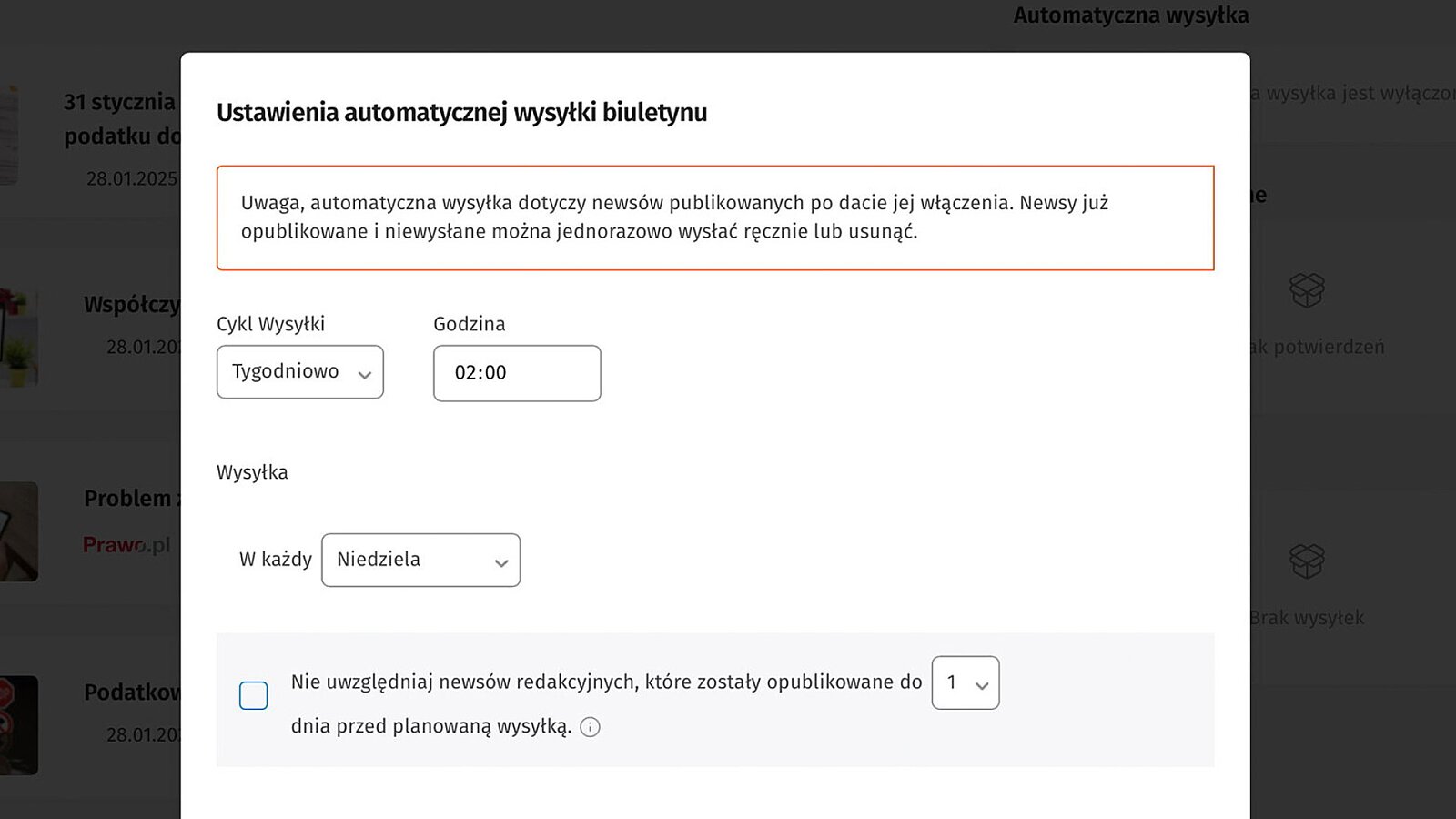The image size is (1456, 819).
Task: Click the box icon above 'Brak potwierdzeń'
Action: tap(1307, 291)
